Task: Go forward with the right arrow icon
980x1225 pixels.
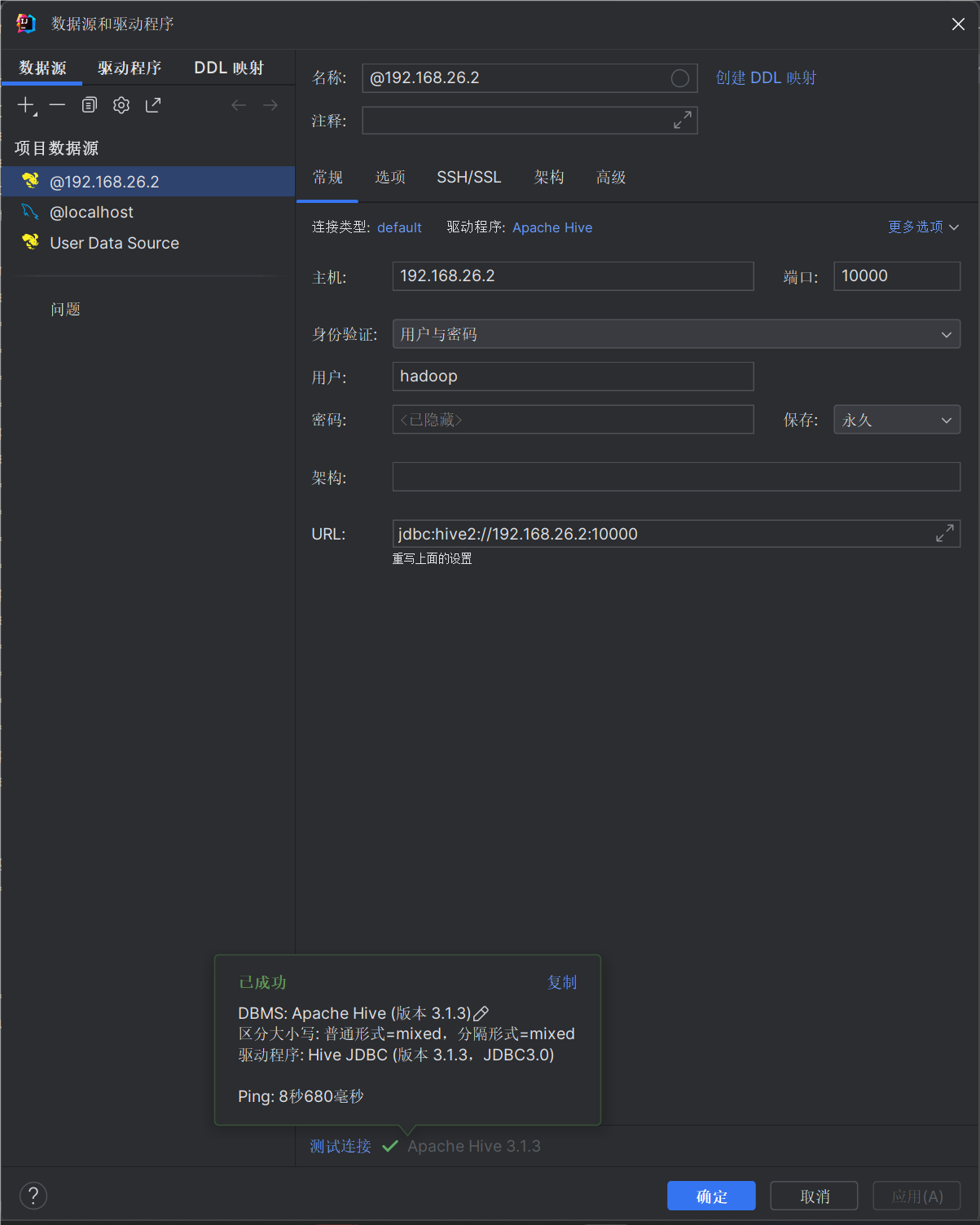Action: click(270, 105)
